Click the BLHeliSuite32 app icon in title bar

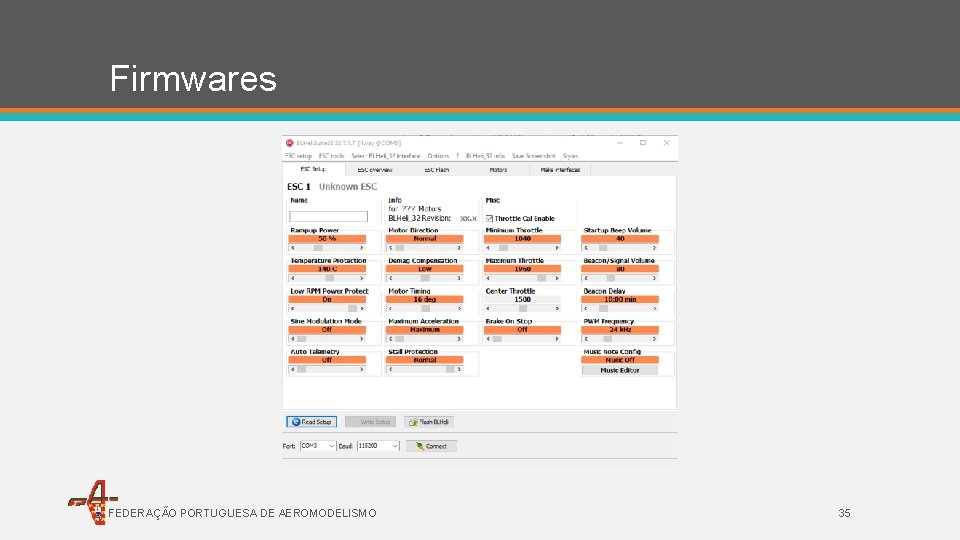(x=290, y=143)
